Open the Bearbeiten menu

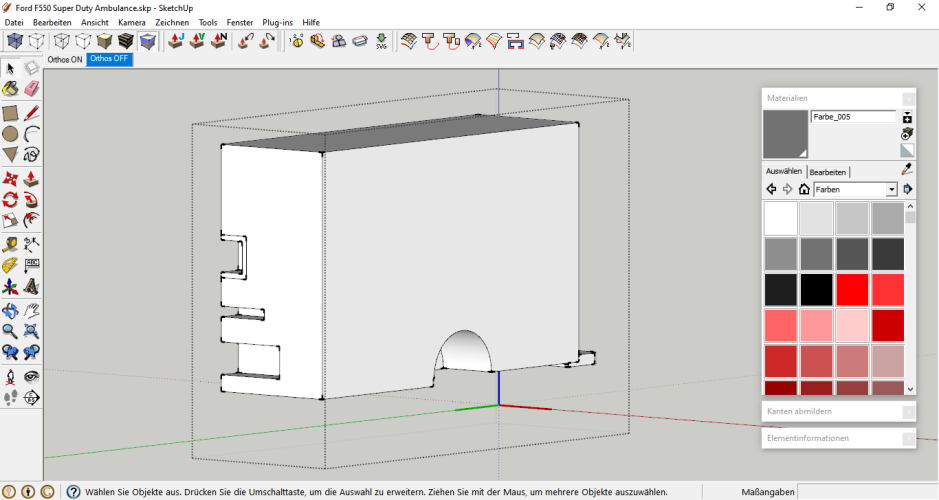pos(52,22)
